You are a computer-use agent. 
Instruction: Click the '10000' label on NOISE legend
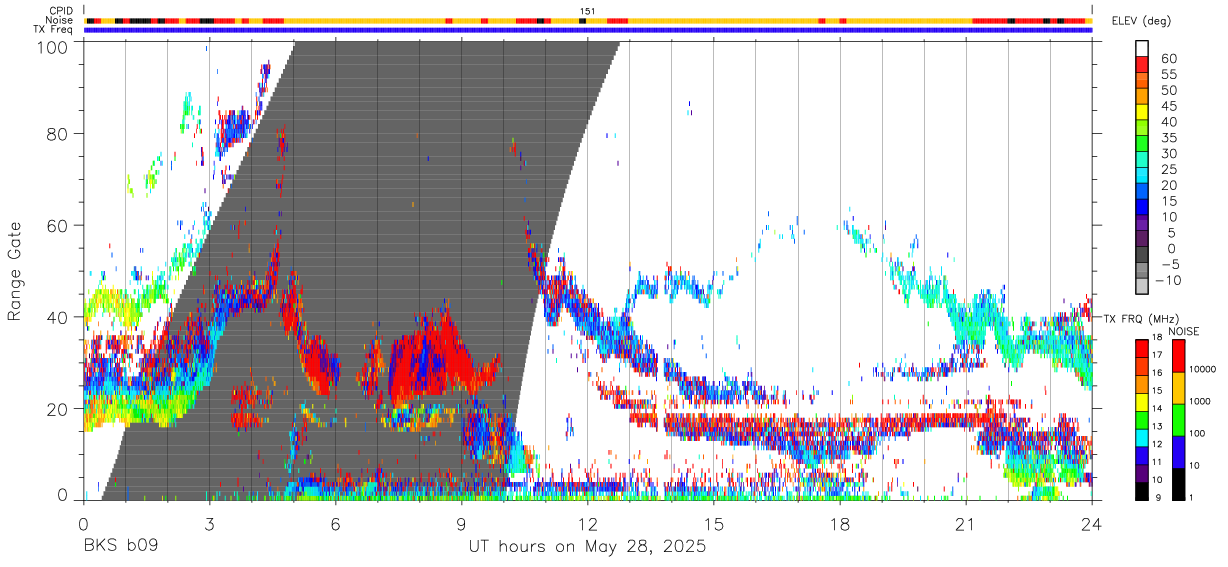(x=1203, y=369)
